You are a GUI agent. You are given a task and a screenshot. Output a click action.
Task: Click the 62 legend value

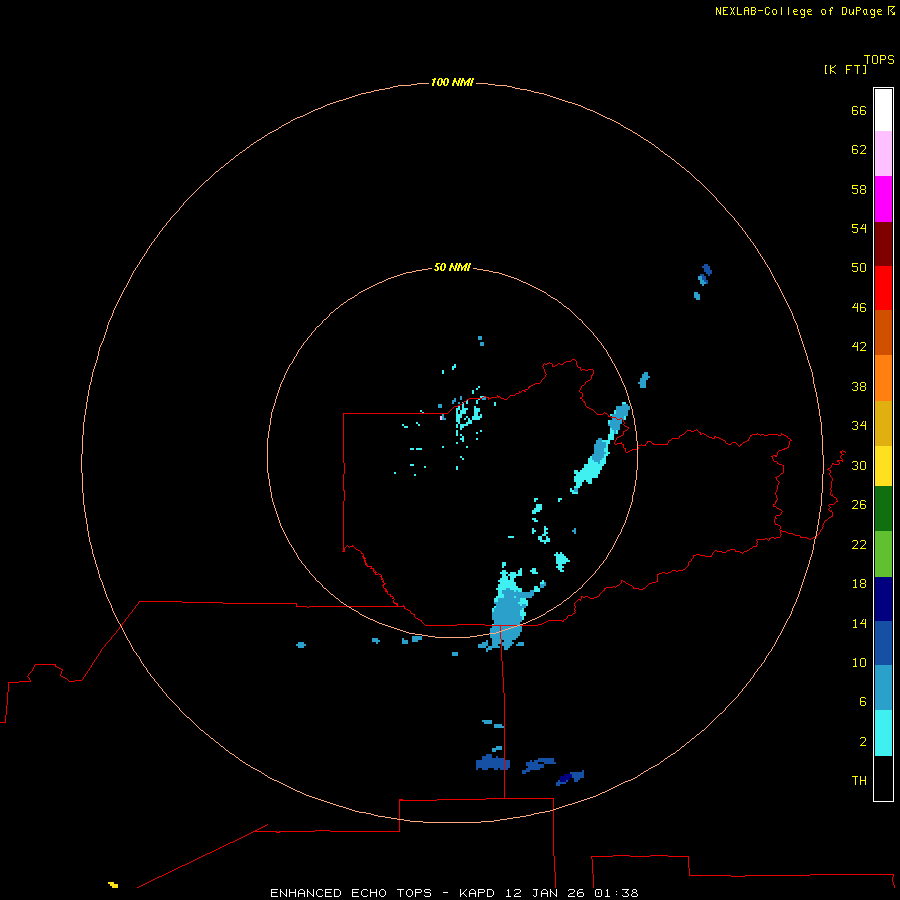859,150
